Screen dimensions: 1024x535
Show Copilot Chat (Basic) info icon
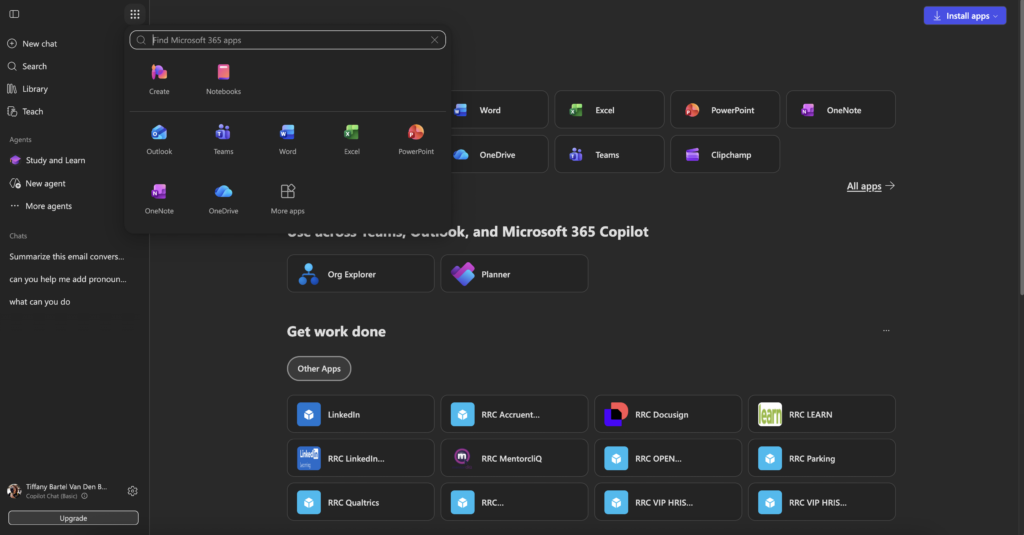[84, 496]
